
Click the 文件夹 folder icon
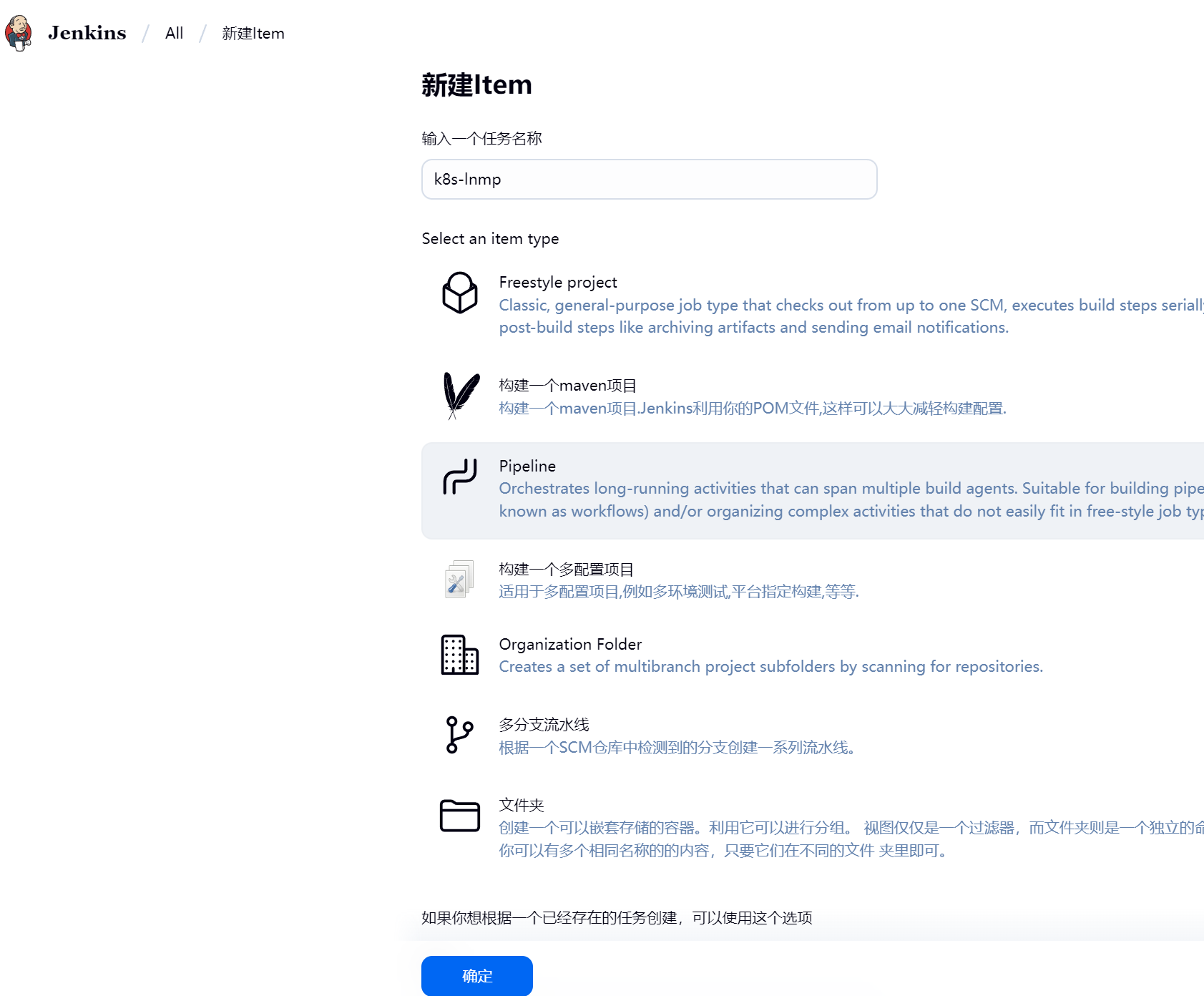click(460, 816)
